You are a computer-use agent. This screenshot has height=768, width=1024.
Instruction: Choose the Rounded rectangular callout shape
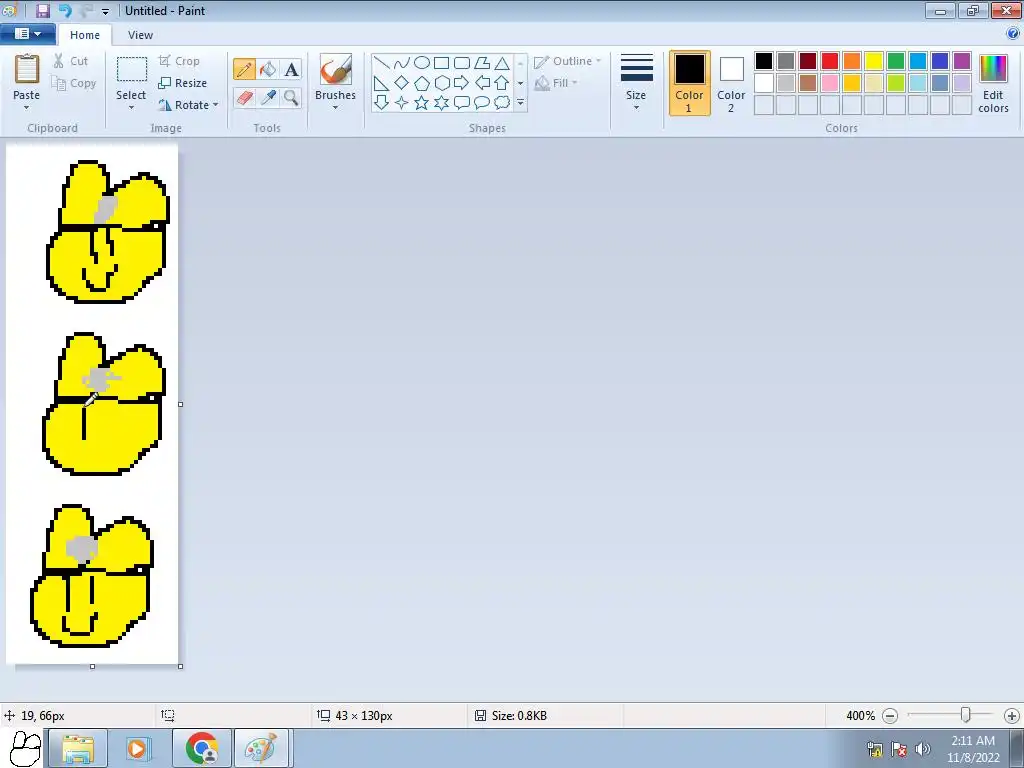462,103
